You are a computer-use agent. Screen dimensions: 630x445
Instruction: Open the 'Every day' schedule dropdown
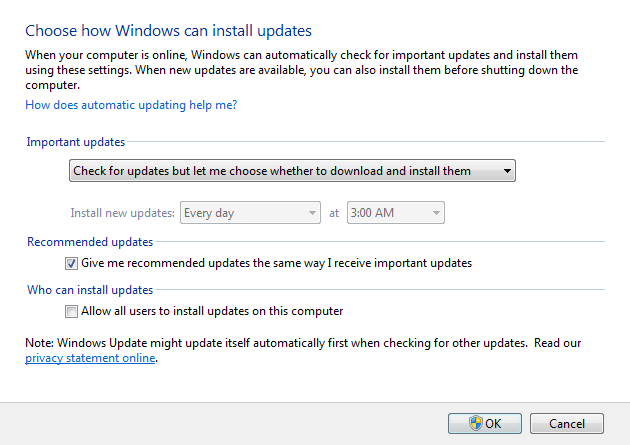click(x=250, y=212)
